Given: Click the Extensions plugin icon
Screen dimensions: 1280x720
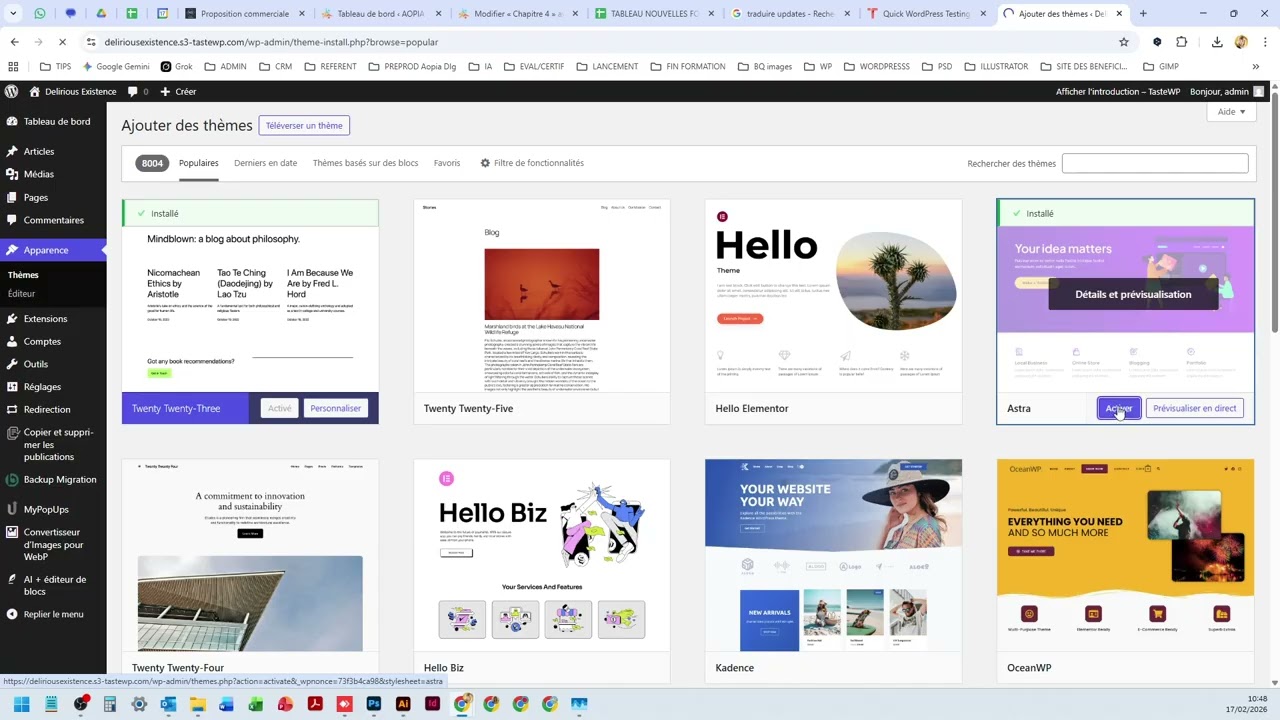Looking at the screenshot, I should tap(12, 319).
